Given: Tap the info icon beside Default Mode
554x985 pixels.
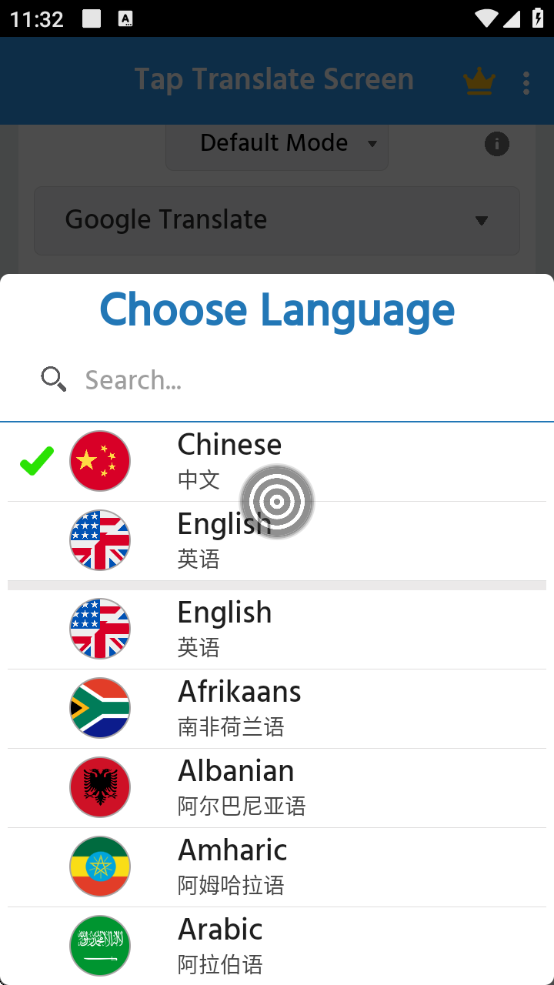Looking at the screenshot, I should click(497, 144).
